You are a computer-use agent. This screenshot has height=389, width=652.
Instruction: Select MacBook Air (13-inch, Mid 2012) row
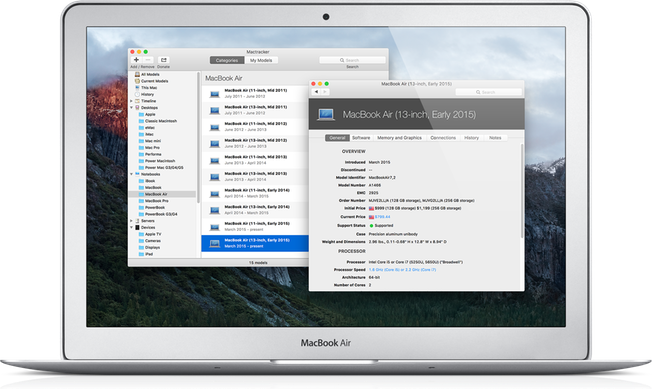tap(255, 143)
